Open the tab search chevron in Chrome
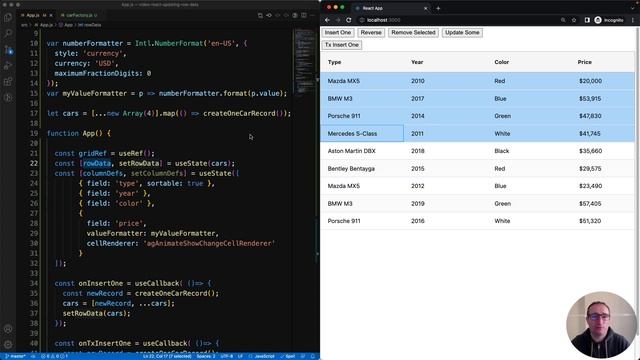 coord(633,8)
